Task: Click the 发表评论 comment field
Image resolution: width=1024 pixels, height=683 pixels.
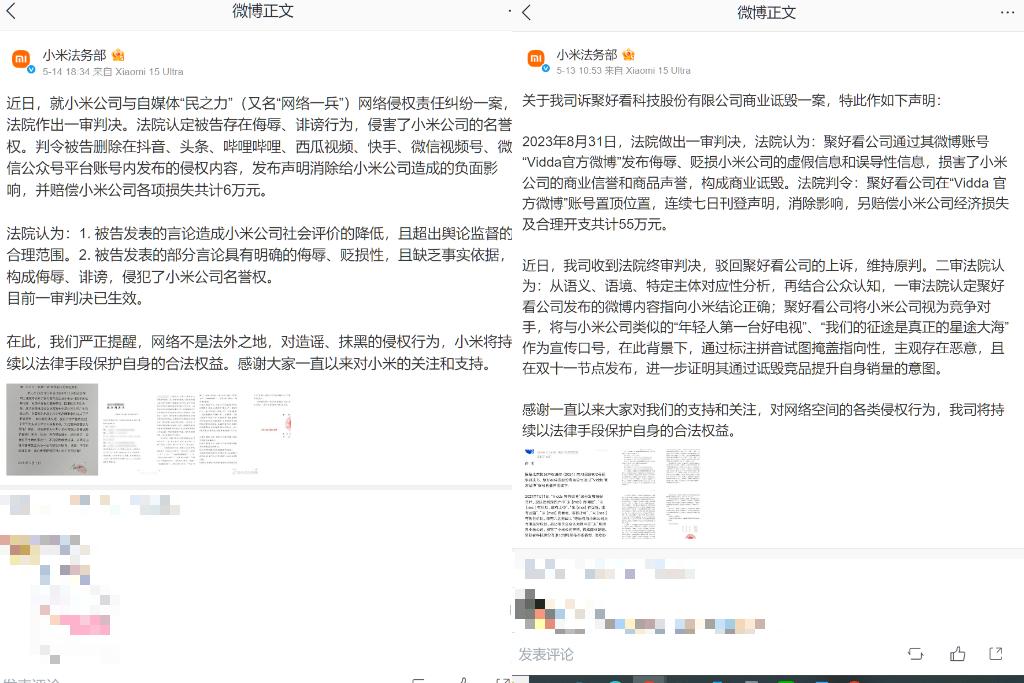Action: [x=546, y=654]
